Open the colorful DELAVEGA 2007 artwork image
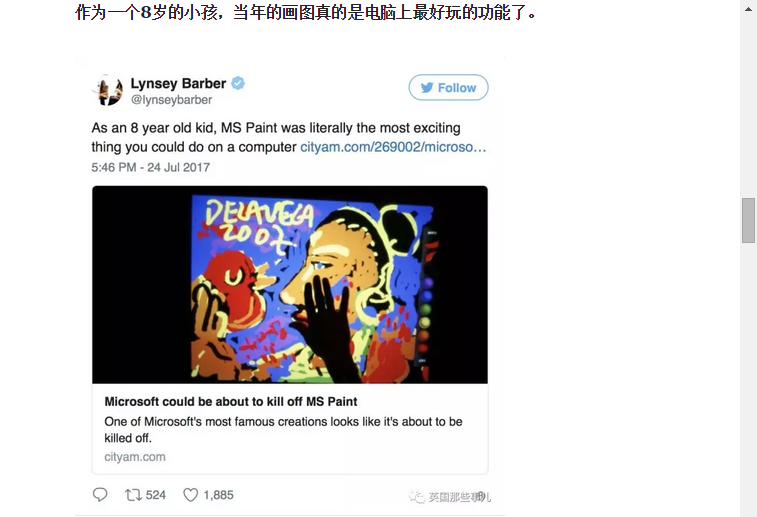Image resolution: width=757 pixels, height=517 pixels. [290, 285]
